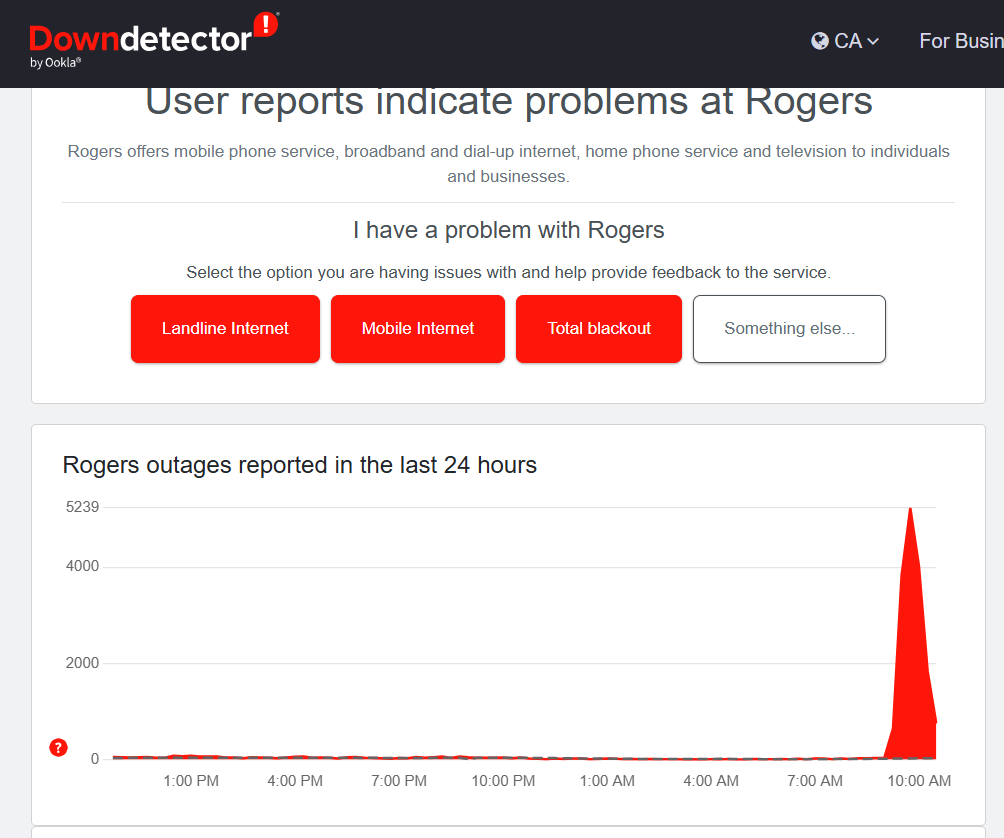Open the Downdetector logo home link
This screenshot has height=838, width=1004.
pyautogui.click(x=154, y=40)
